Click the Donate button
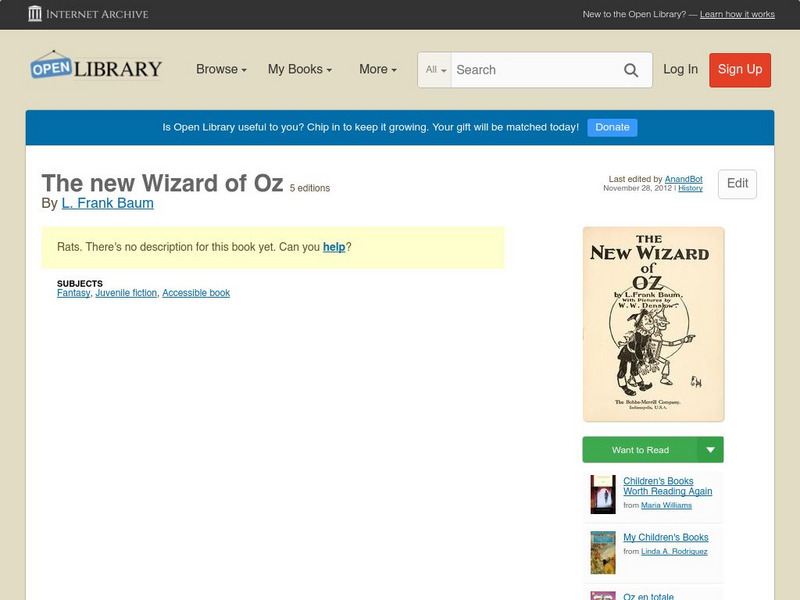Image resolution: width=800 pixels, height=600 pixels. (611, 127)
